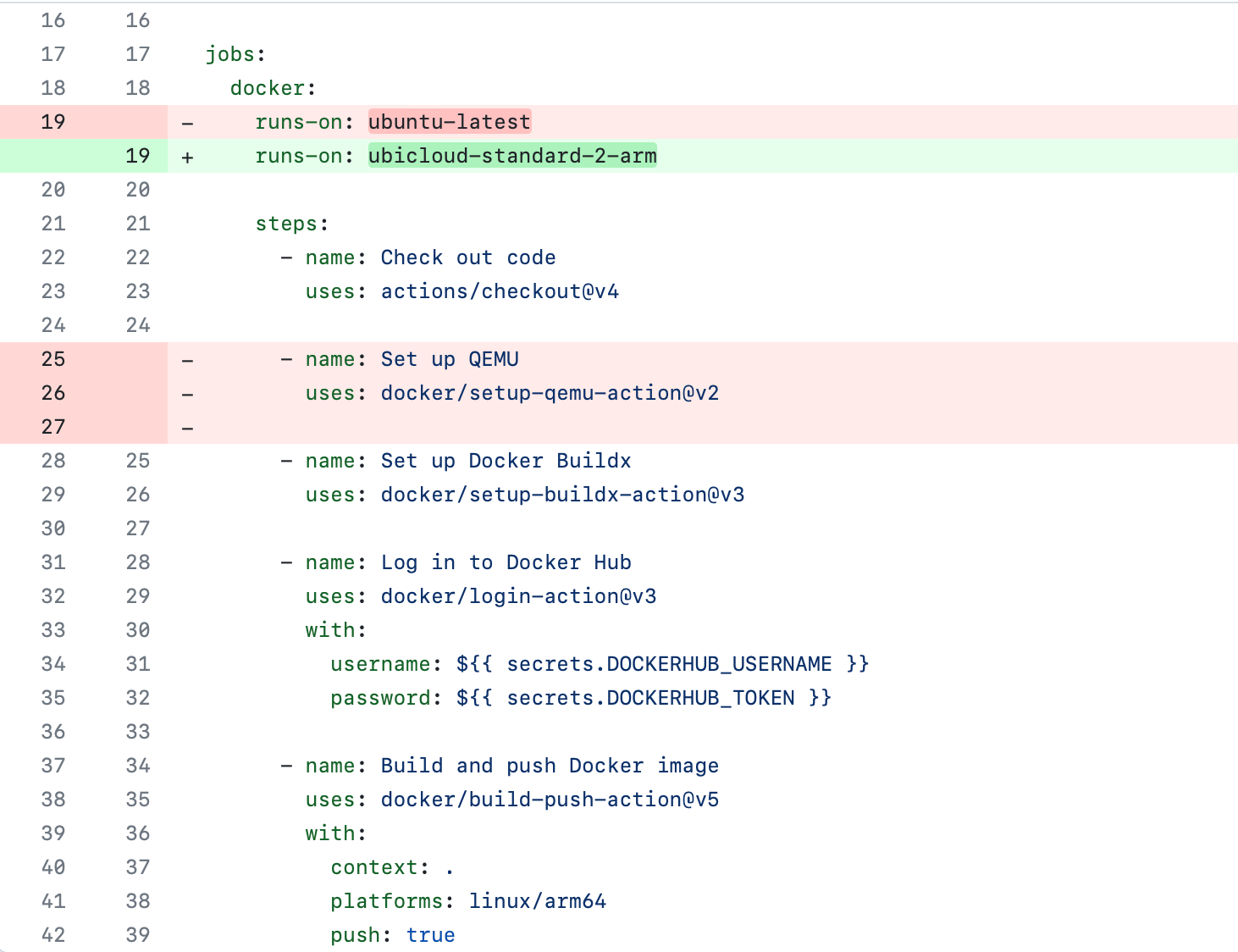
Task: Click the added text 'ubicloud-standard-2-arm'
Action: coord(512,156)
